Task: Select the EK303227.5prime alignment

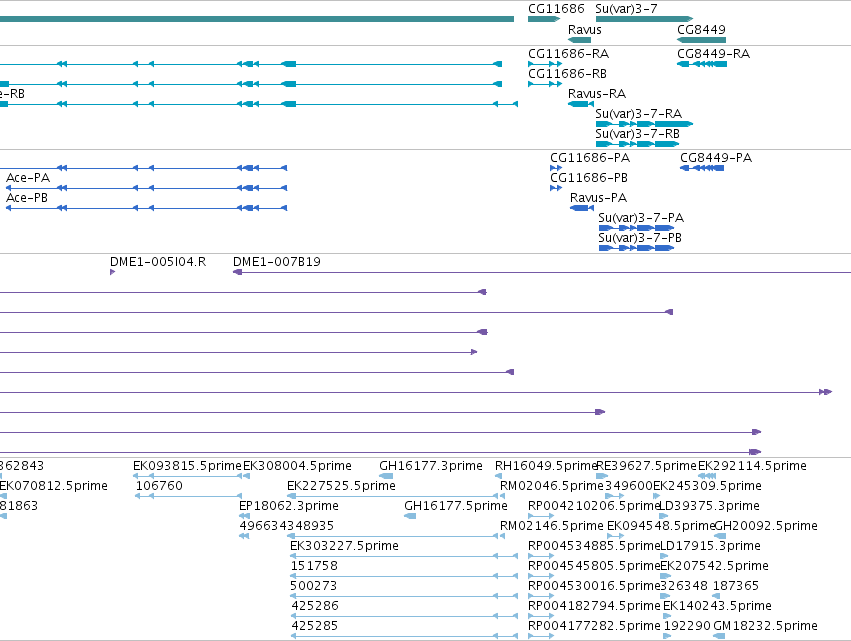Action: [404, 556]
